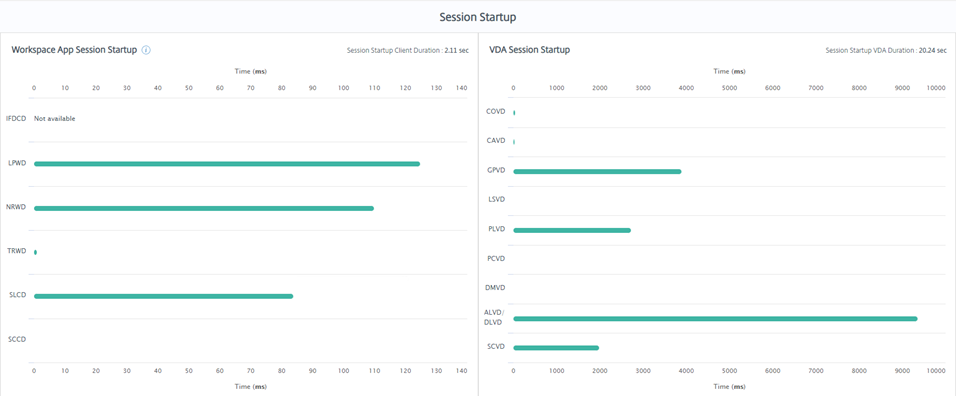Click the GPVD row label
This screenshot has width=956, height=396.
(x=496, y=170)
